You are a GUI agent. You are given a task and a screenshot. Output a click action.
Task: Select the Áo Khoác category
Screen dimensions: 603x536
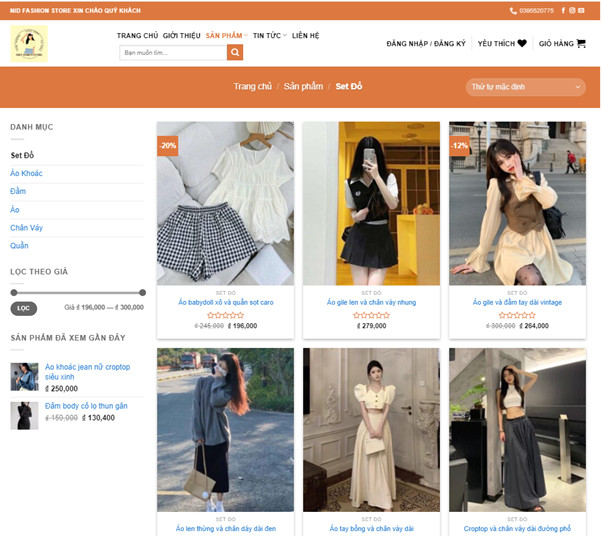[x=26, y=174]
